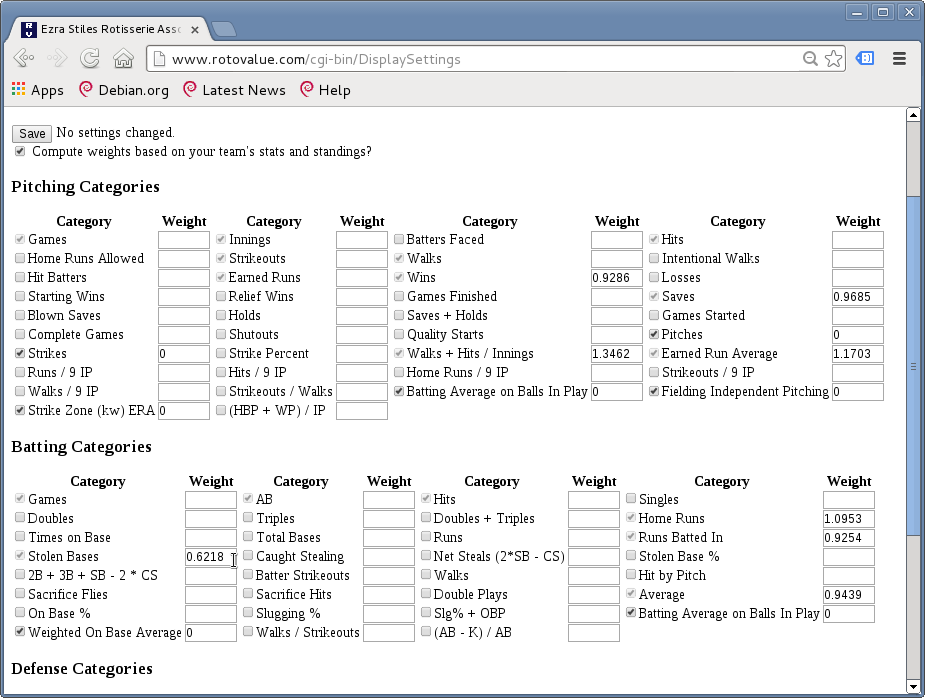
Task: Uncheck Strike Zone (kw) ERA checkbox
Action: tap(20, 410)
